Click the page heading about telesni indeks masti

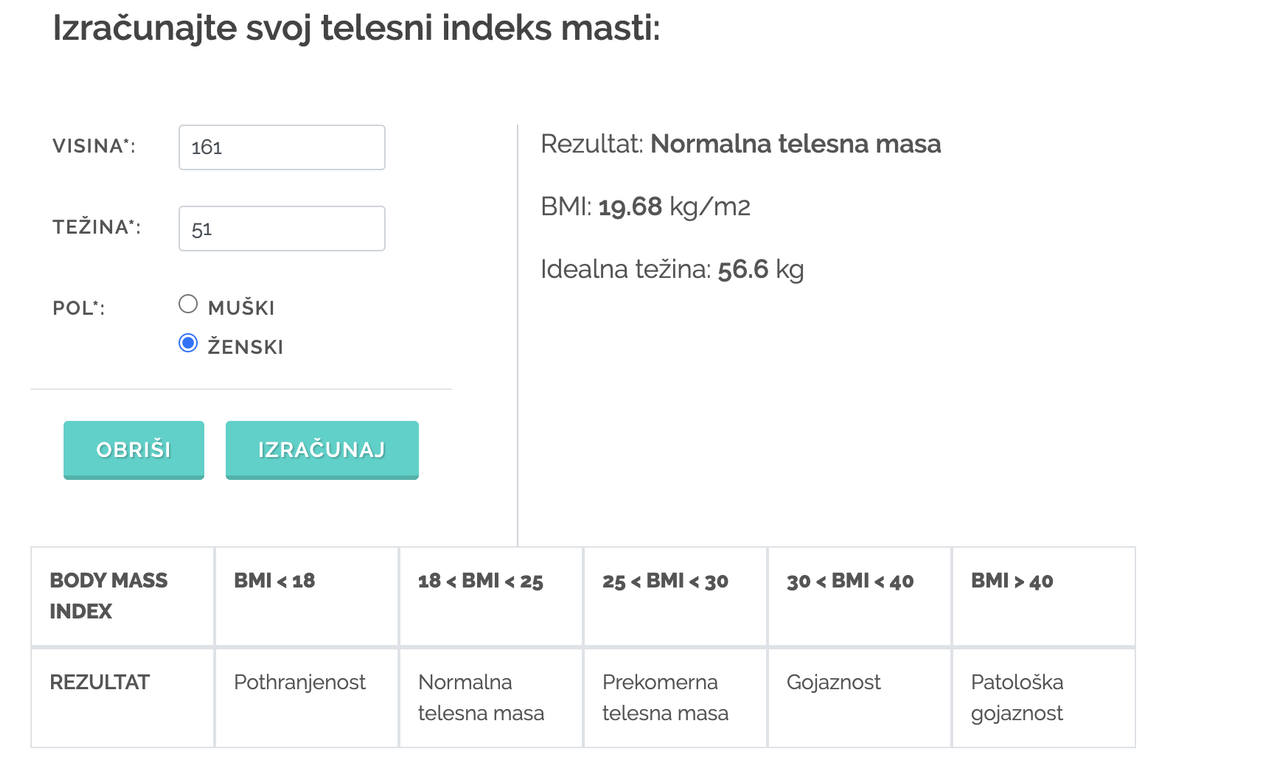tap(356, 28)
